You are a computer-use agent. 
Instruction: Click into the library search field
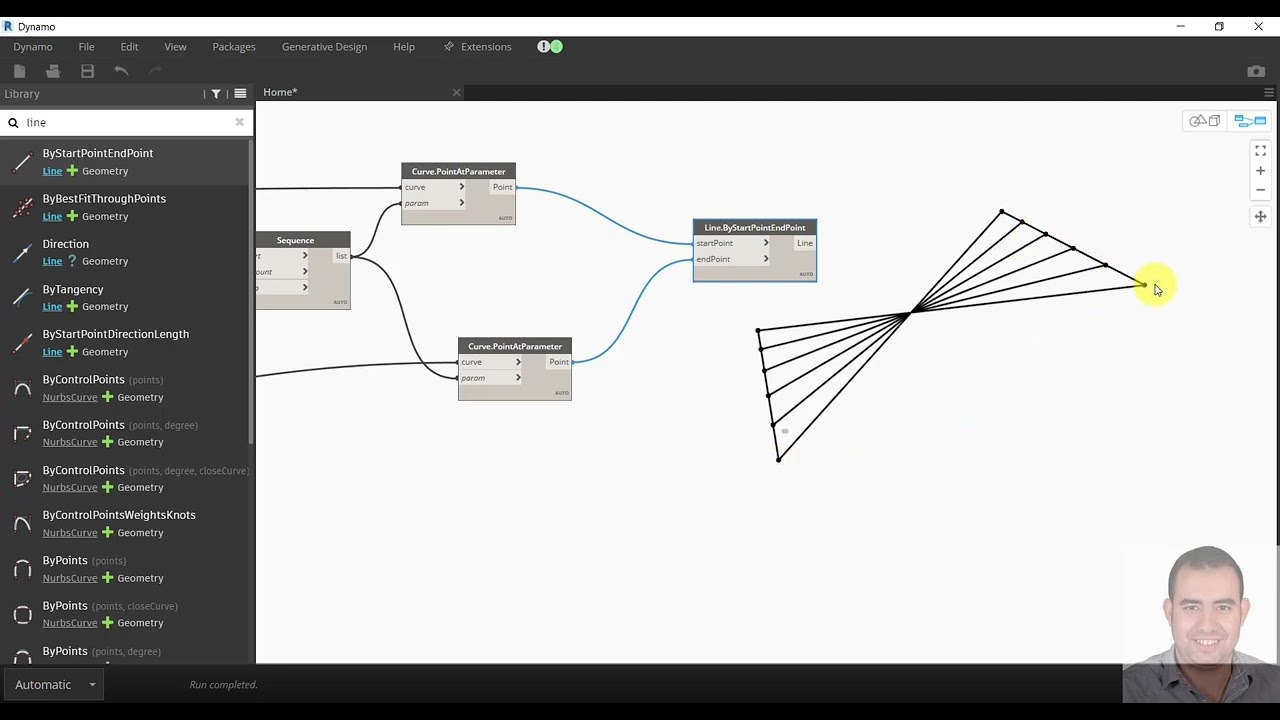pos(128,122)
